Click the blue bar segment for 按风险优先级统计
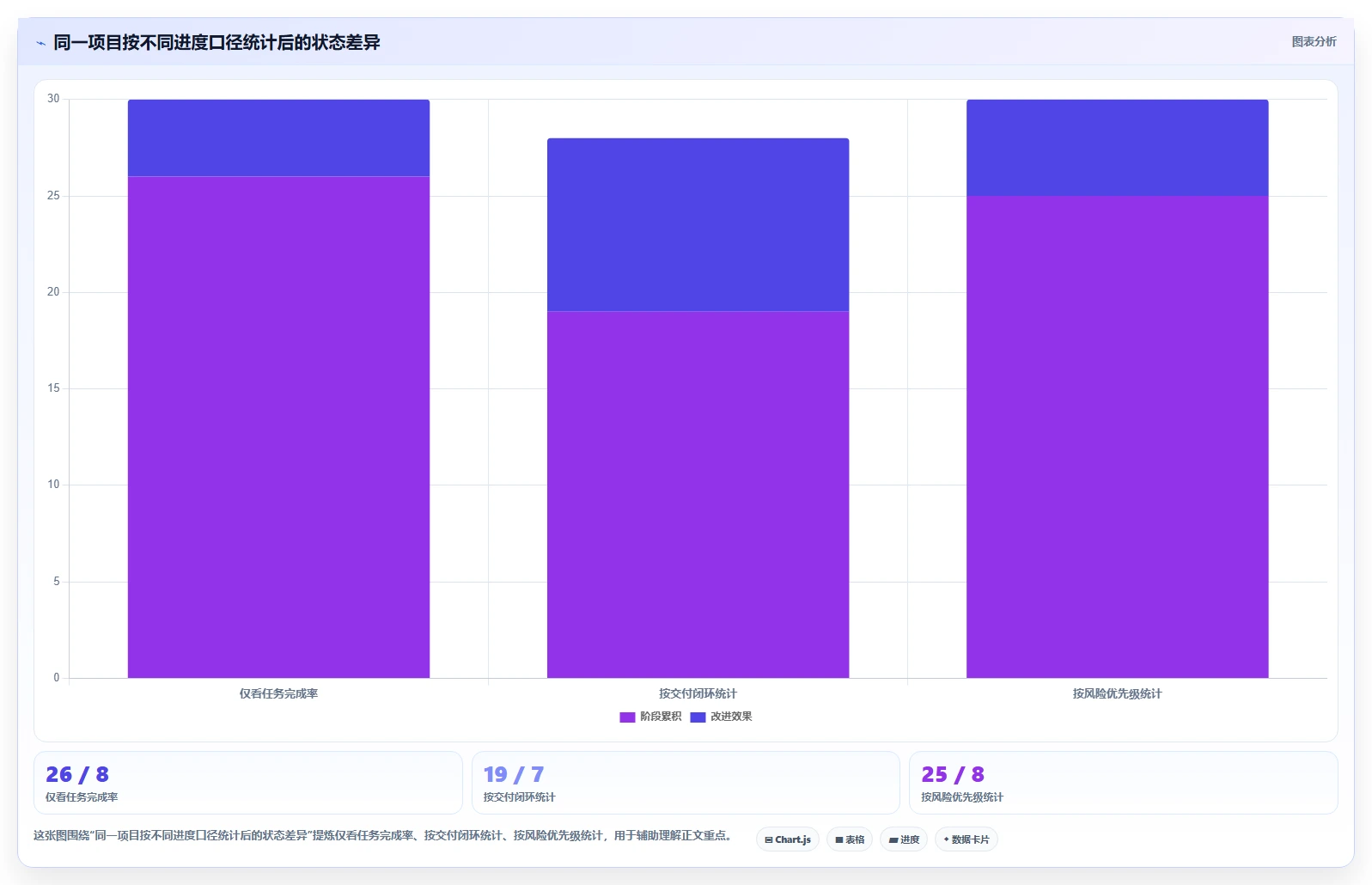The height and width of the screenshot is (885, 1372). [x=1117, y=148]
